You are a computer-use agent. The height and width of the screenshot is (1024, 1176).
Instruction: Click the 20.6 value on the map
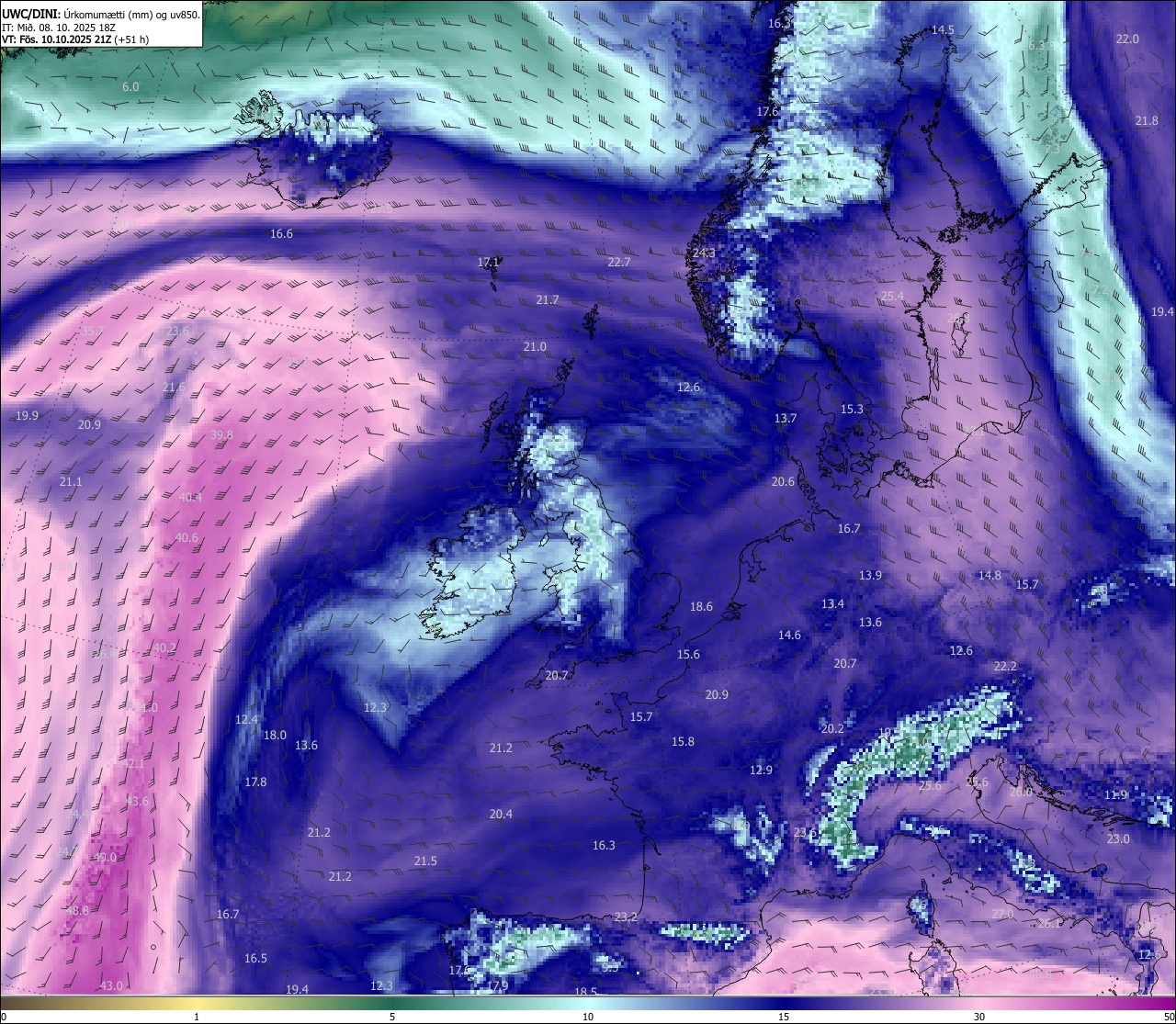coord(783,482)
